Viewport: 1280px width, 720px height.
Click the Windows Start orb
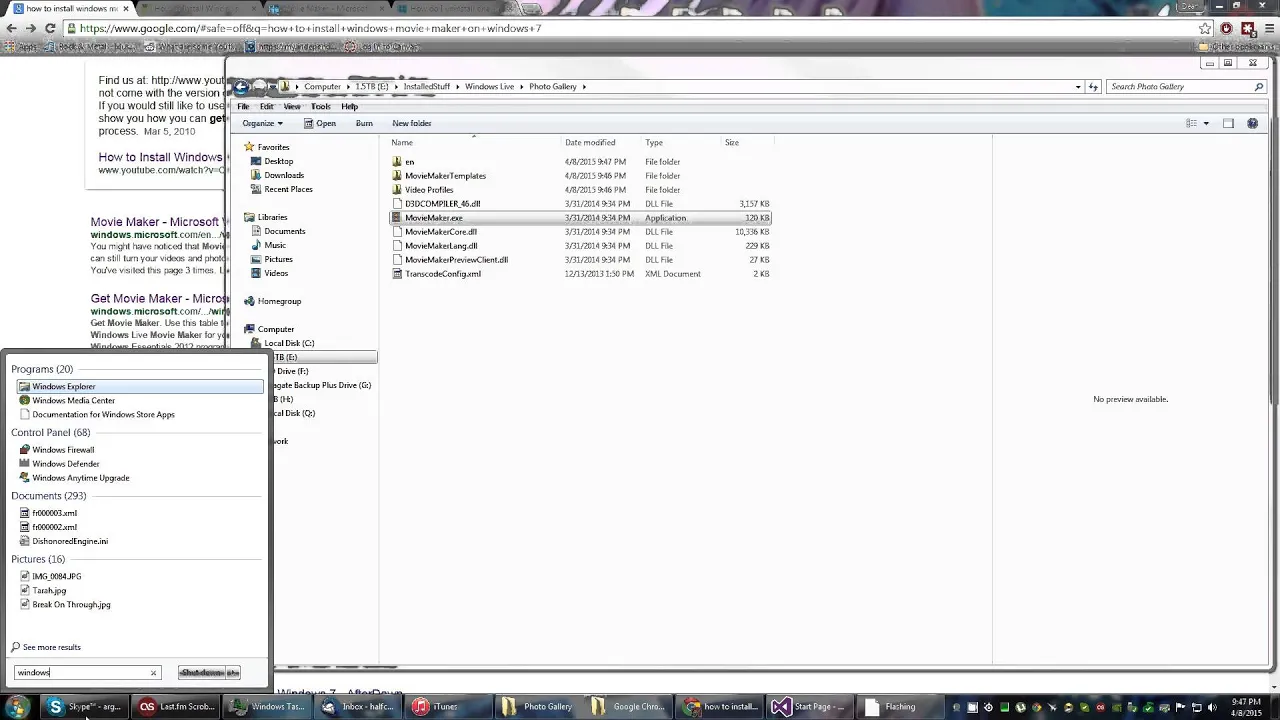click(17, 708)
